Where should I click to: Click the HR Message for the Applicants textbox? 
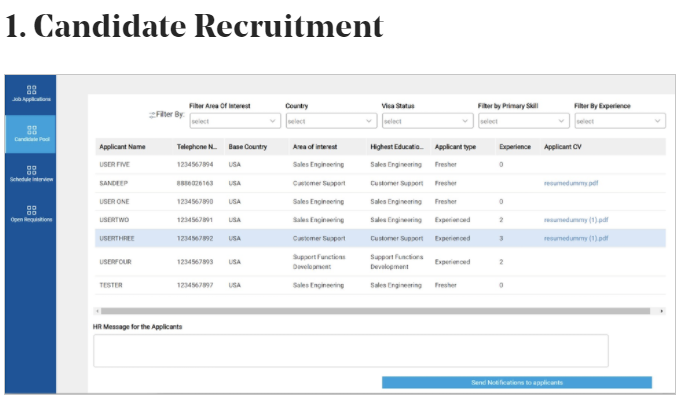351,351
